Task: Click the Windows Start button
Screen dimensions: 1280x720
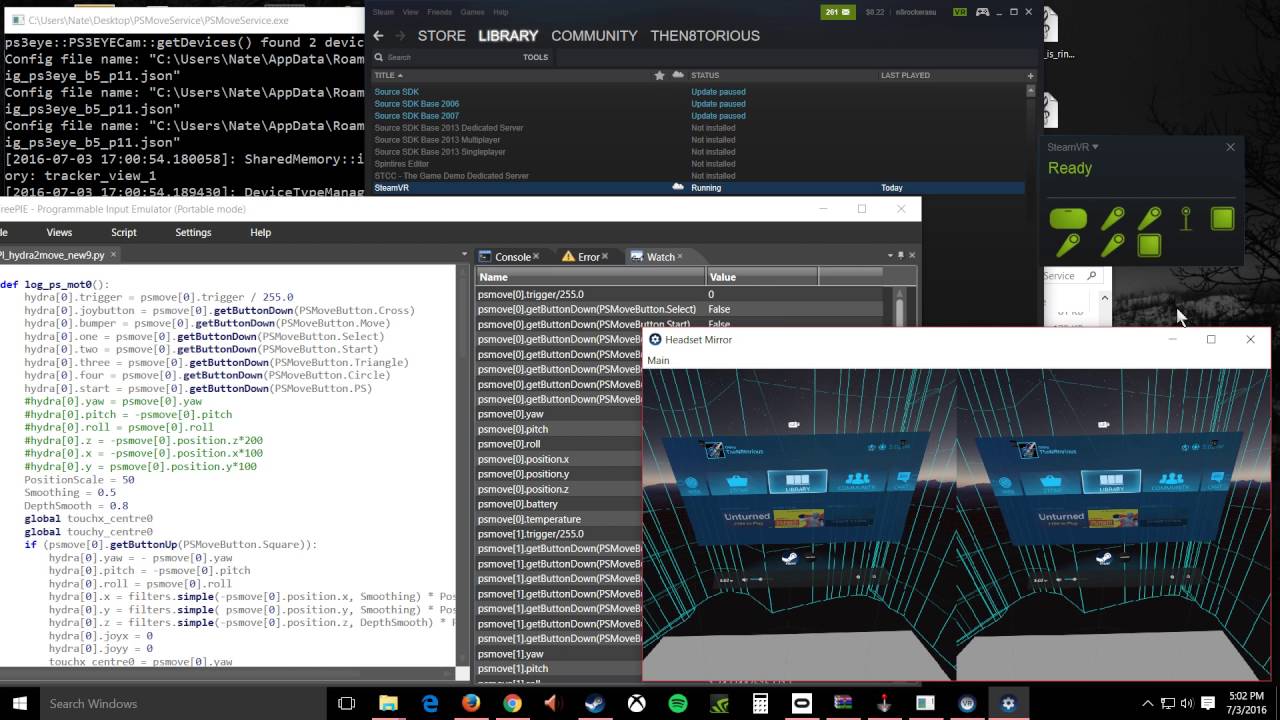Action: [19, 703]
